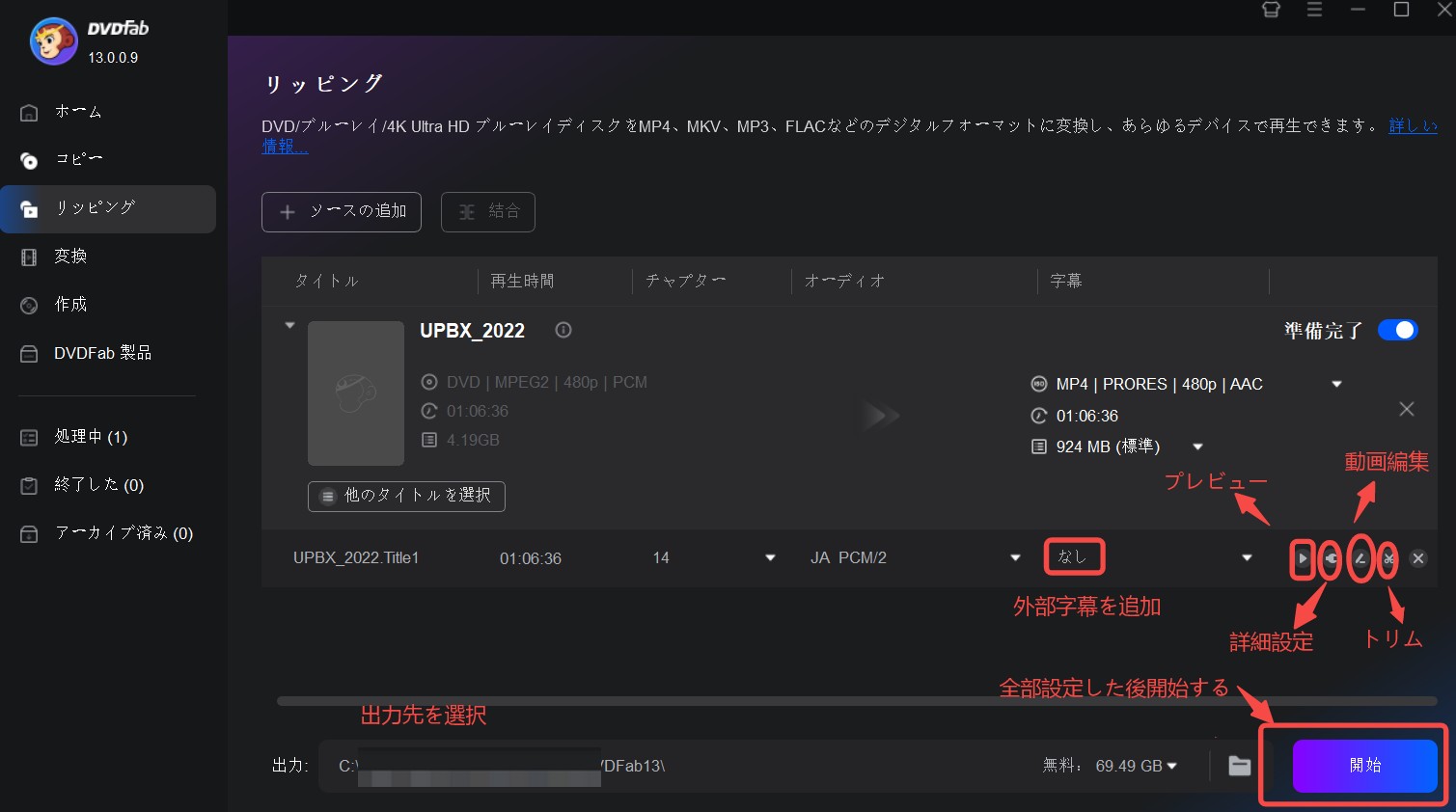Viewport: 1456px width, 812px height.
Task: Open the hamburger main menu icon
Action: tap(1314, 10)
